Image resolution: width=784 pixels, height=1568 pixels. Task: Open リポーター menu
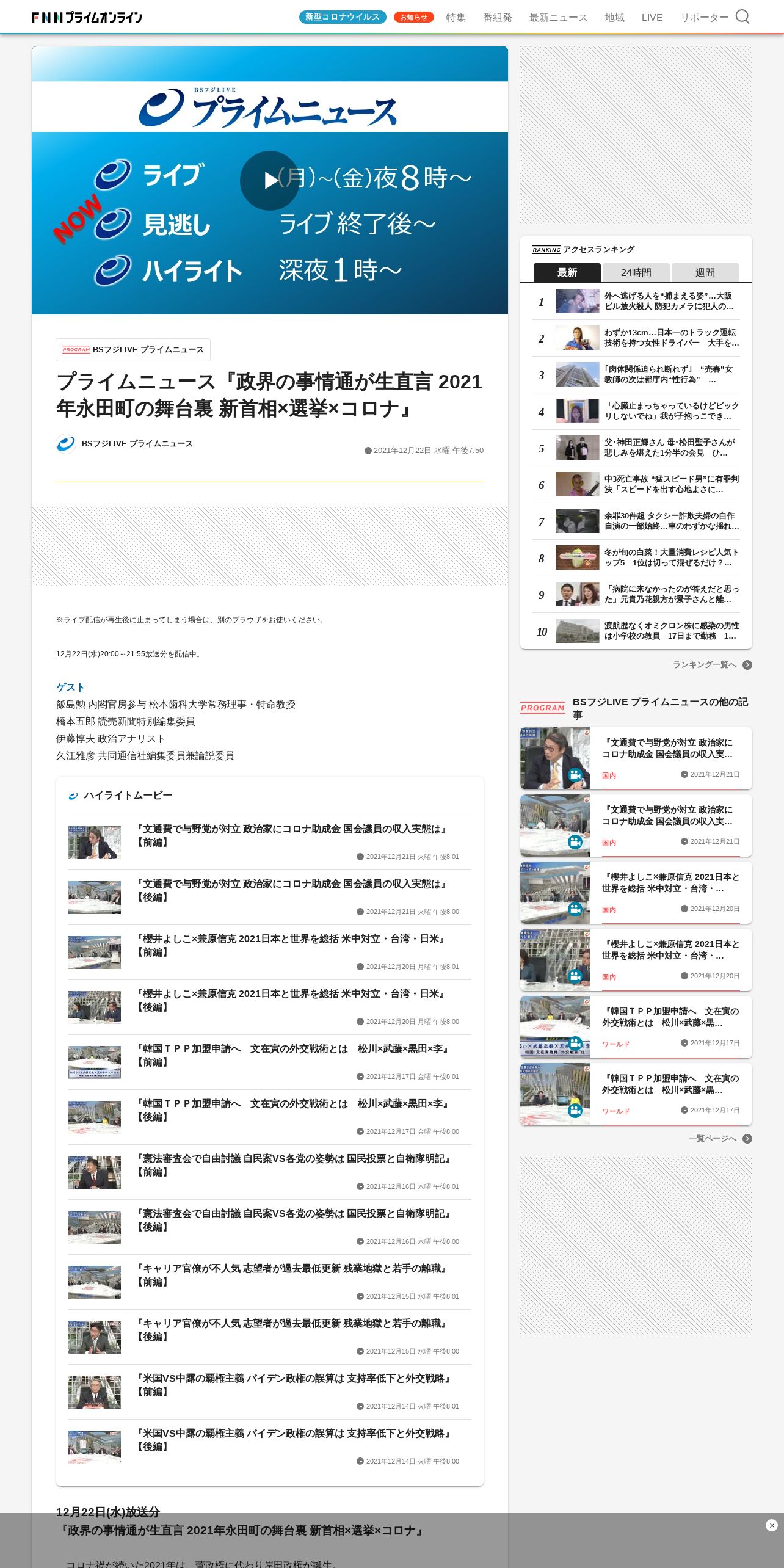704,18
